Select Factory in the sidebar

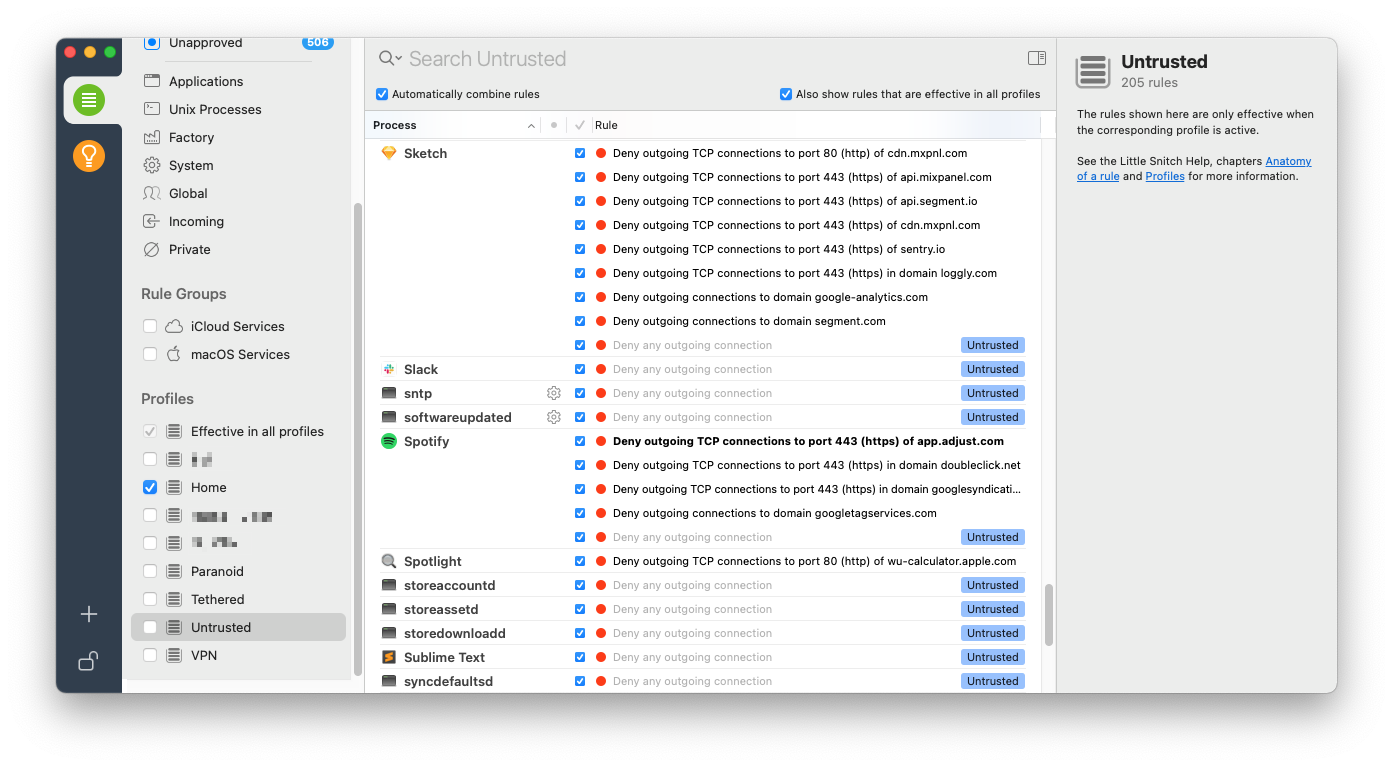191,137
